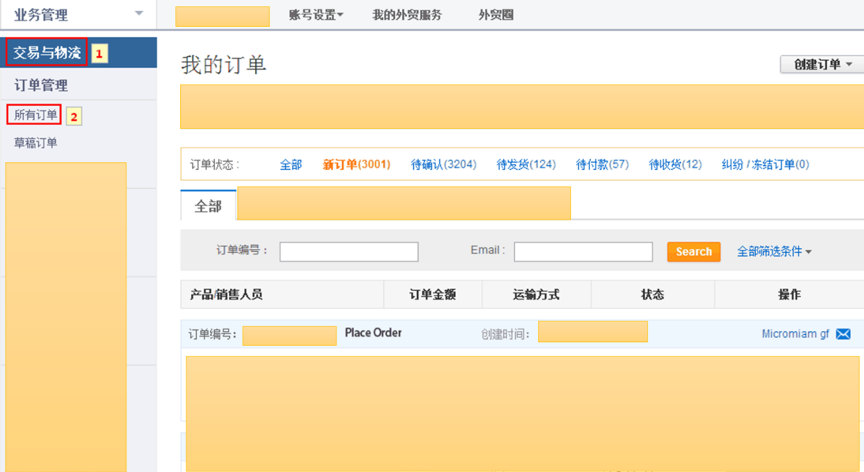Screen dimensions: 864x472
Task: Open 所有订单 in sidebar
Action: tap(35, 115)
